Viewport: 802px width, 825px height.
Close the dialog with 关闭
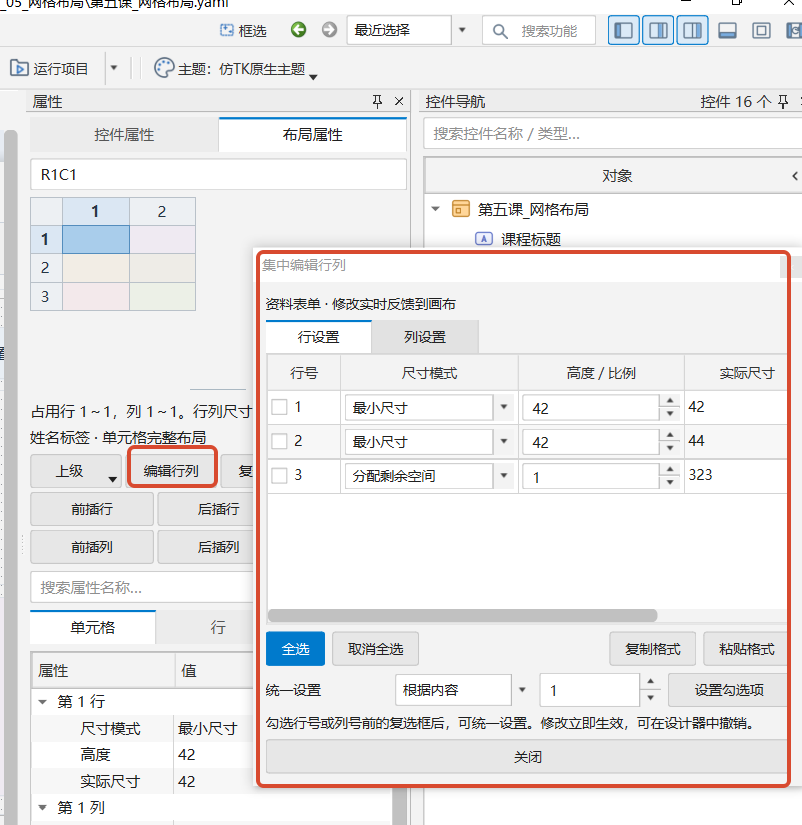coord(527,757)
